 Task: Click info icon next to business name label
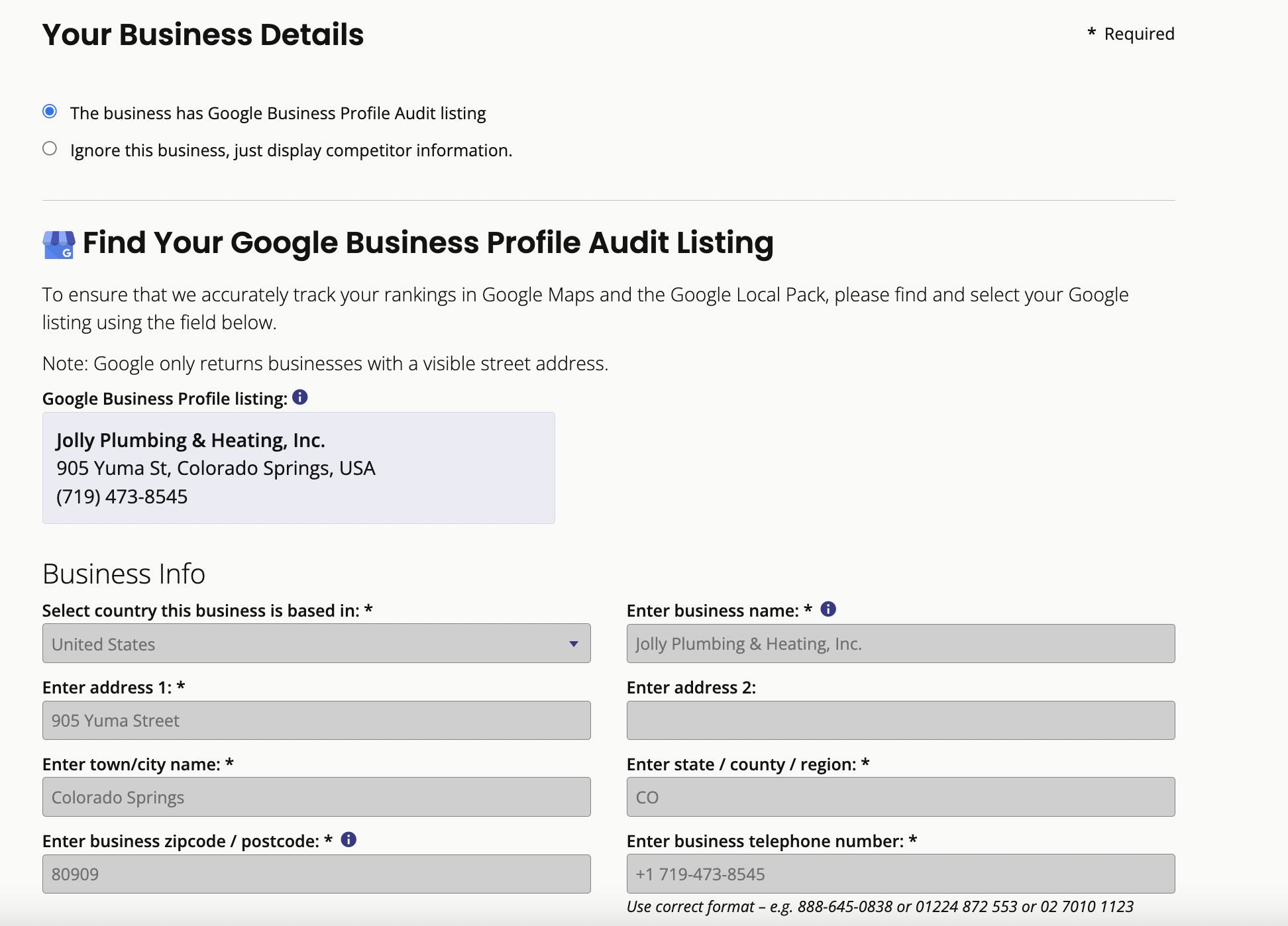828,609
